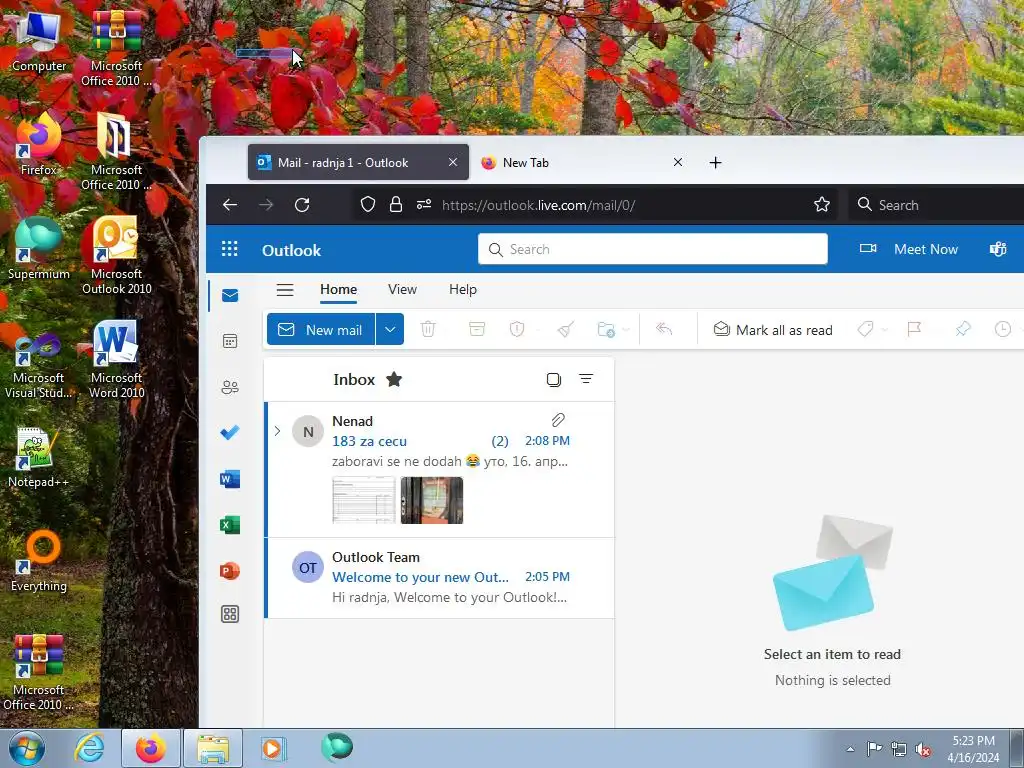The width and height of the screenshot is (1024, 768).
Task: Open the document attachment thumbnail
Action: click(364, 500)
